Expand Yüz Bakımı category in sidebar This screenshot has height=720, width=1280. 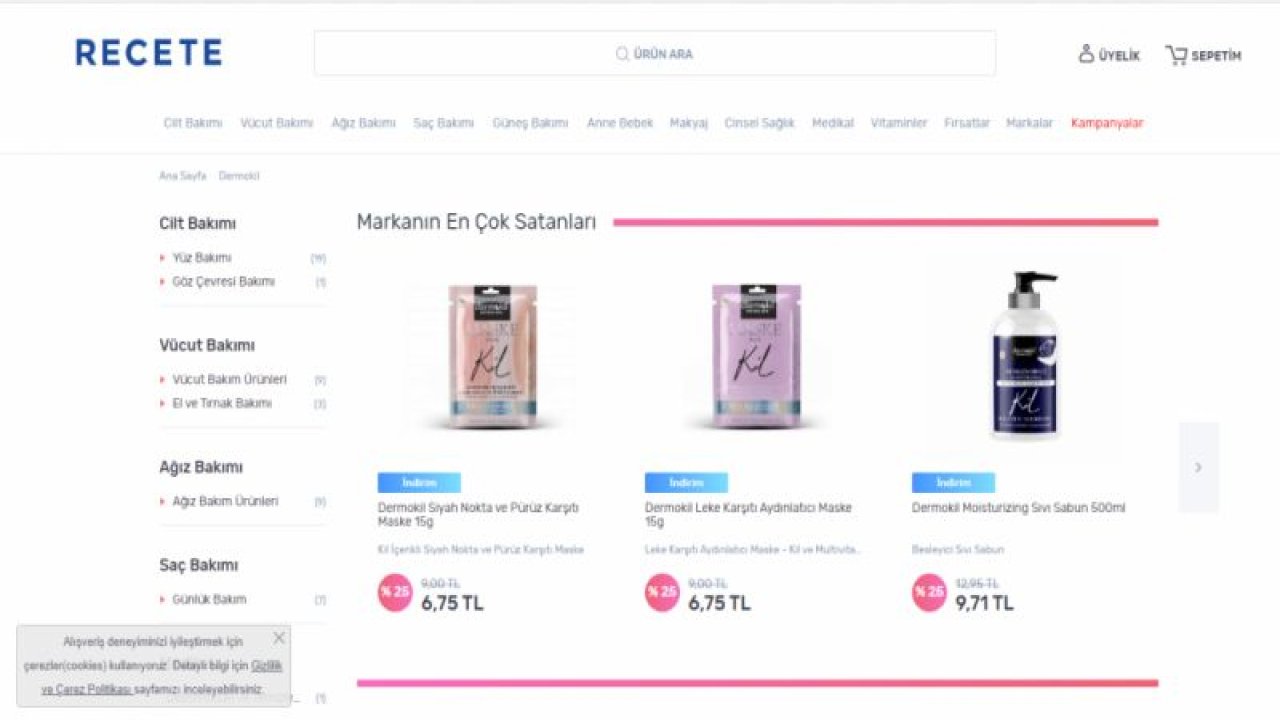201,258
